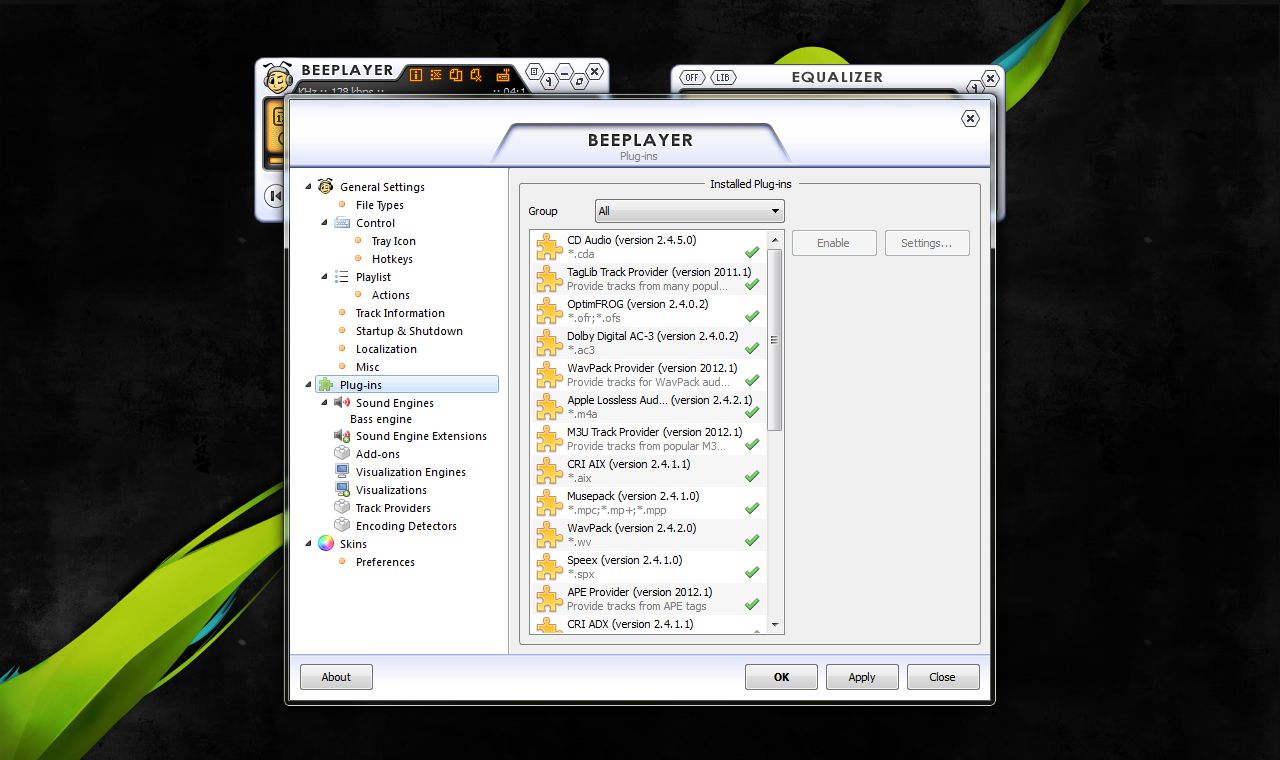Select the CRI ADX plug-in row
This screenshot has width=1280, height=760.
click(649, 625)
